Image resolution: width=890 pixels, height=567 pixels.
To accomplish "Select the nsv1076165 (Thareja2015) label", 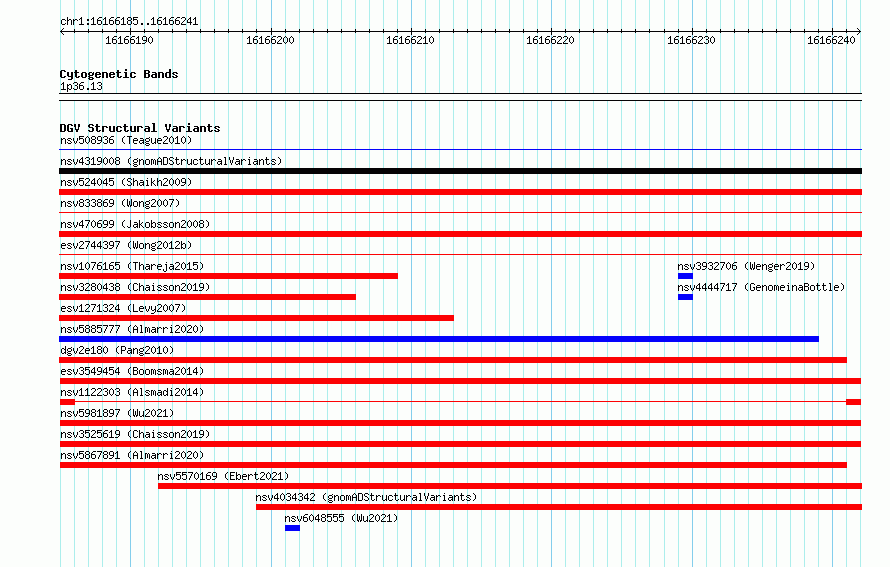I will coord(132,266).
